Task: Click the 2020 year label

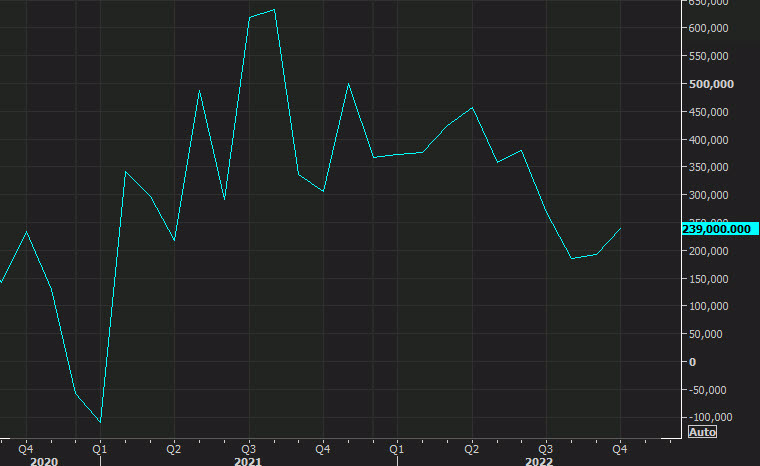Action: [44, 461]
